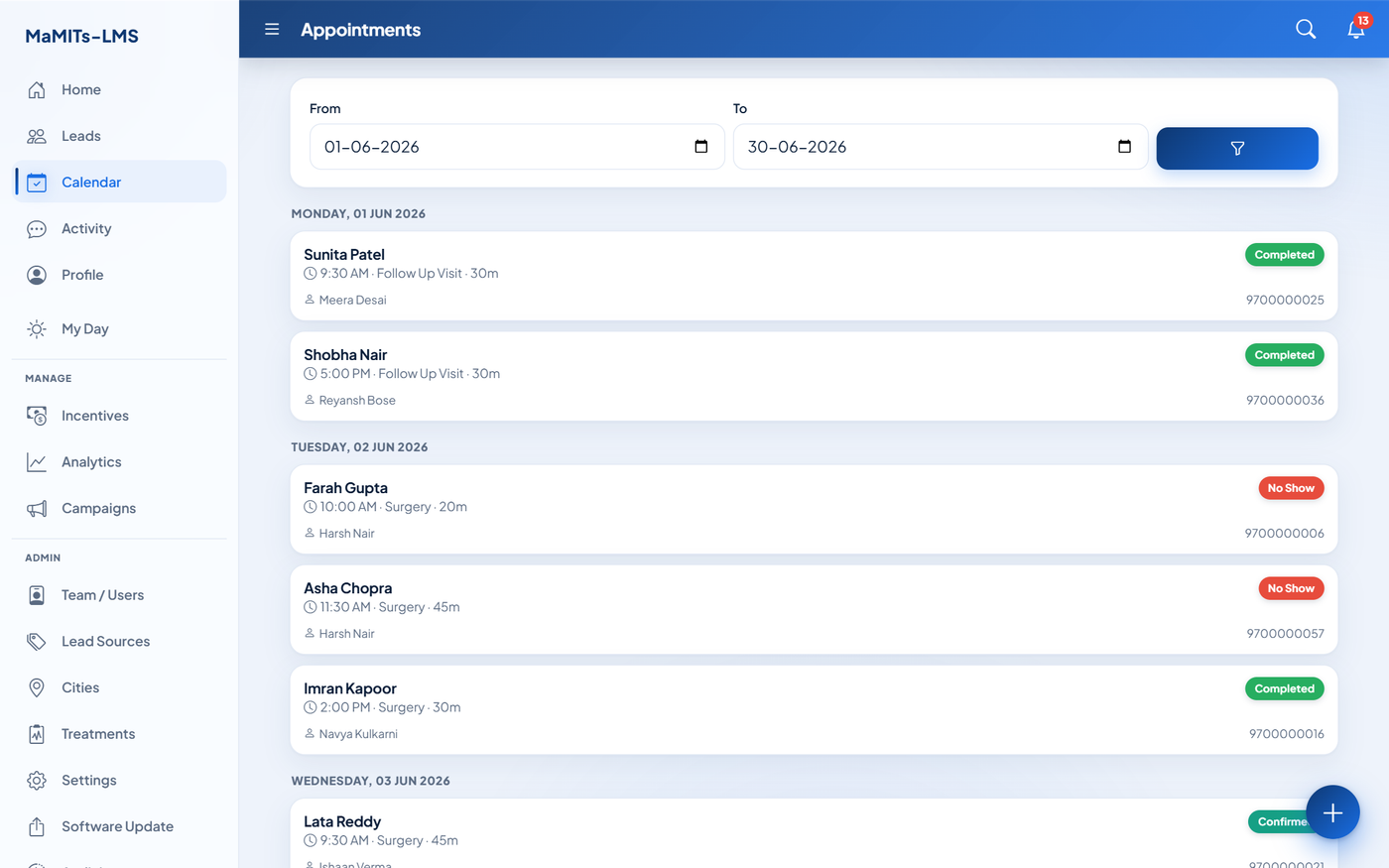This screenshot has width=1389, height=868.
Task: Click the clock icon on Farah Gupta's appointment
Action: (x=311, y=507)
